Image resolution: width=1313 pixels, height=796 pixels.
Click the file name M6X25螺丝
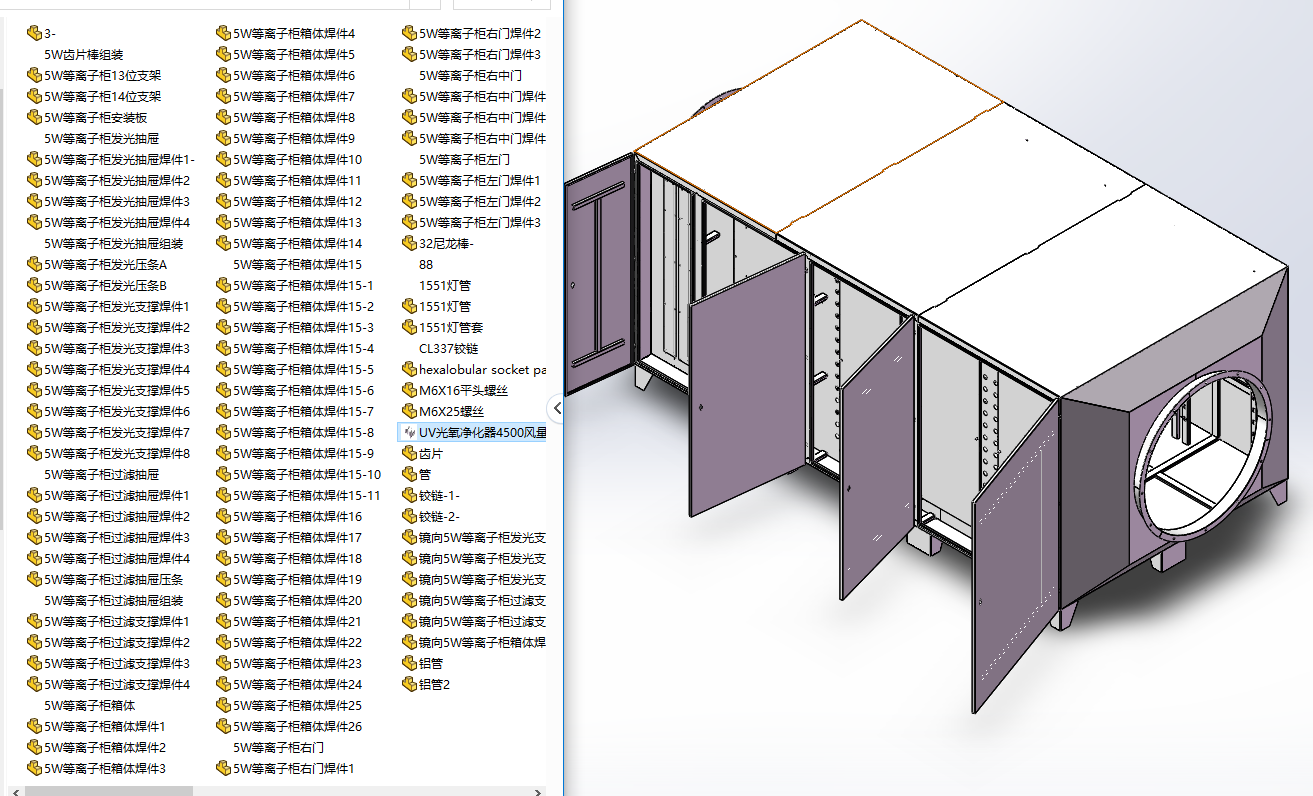click(451, 411)
